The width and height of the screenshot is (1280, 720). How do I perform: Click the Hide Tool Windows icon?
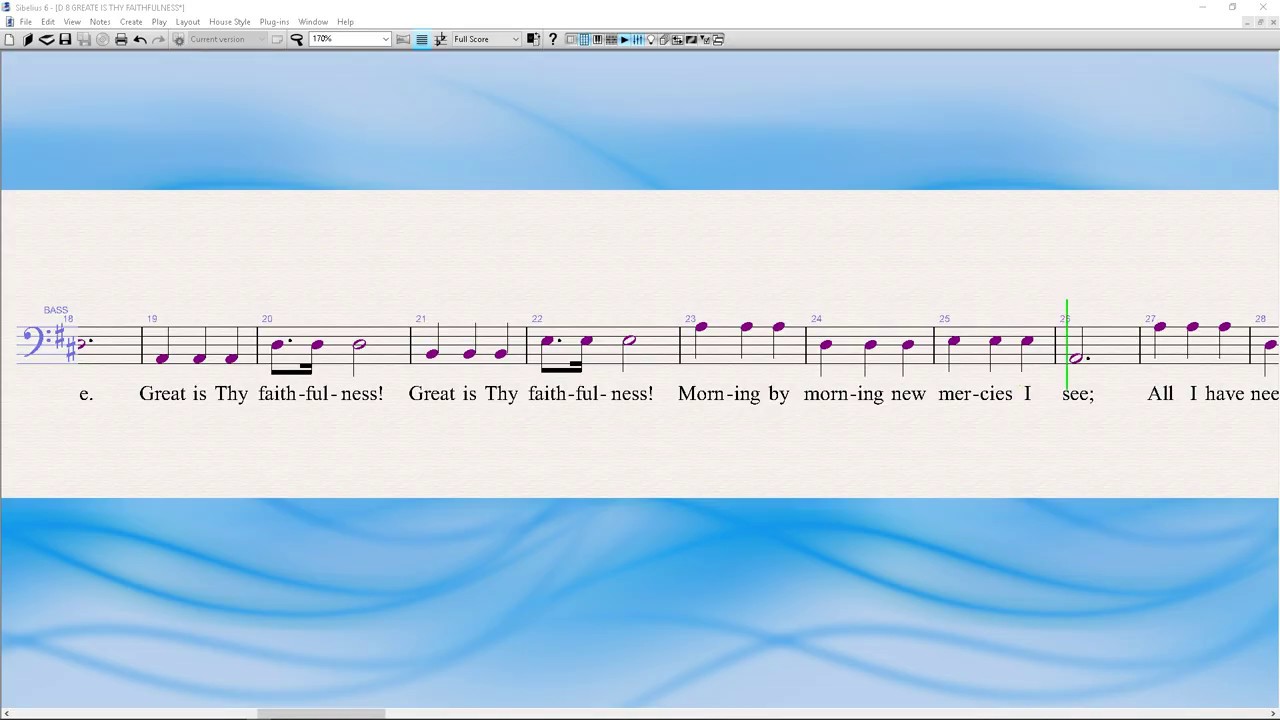coord(718,39)
